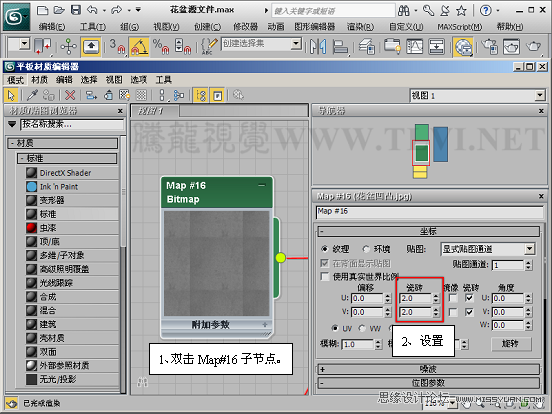The image size is (552, 414).
Task: Toggle the U mirror checkbox
Action: coord(453,298)
